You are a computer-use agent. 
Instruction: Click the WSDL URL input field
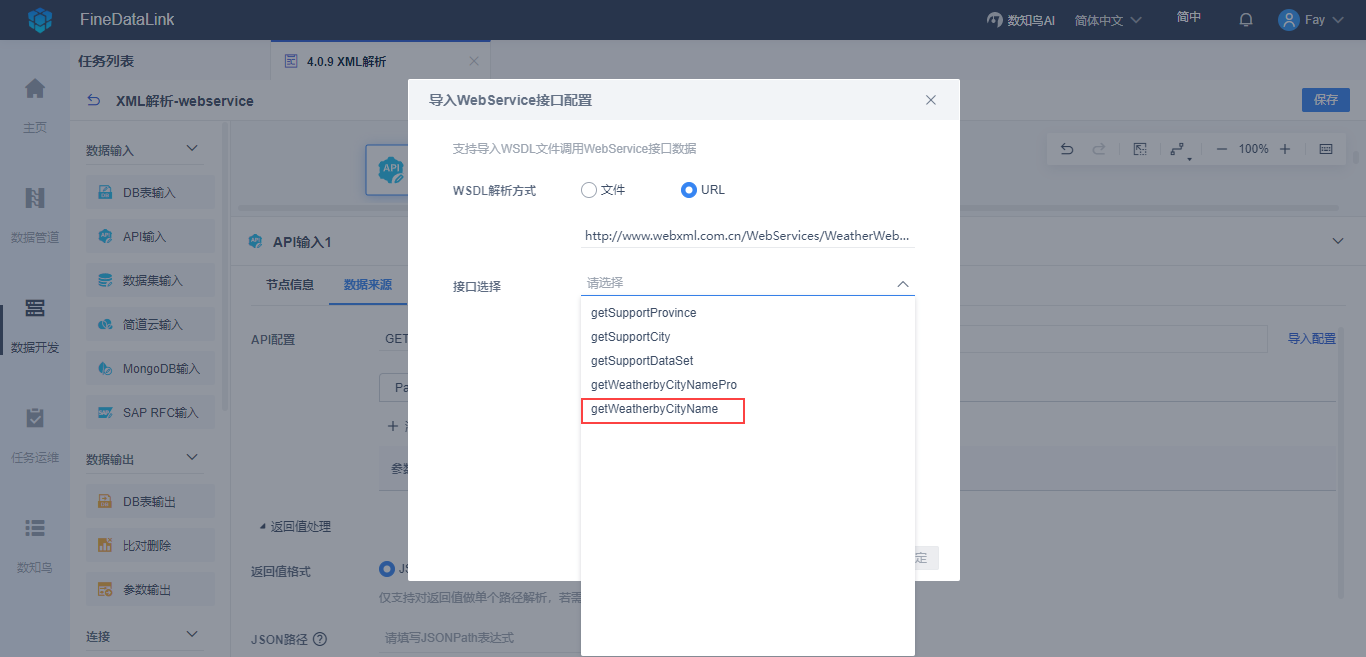pos(748,236)
